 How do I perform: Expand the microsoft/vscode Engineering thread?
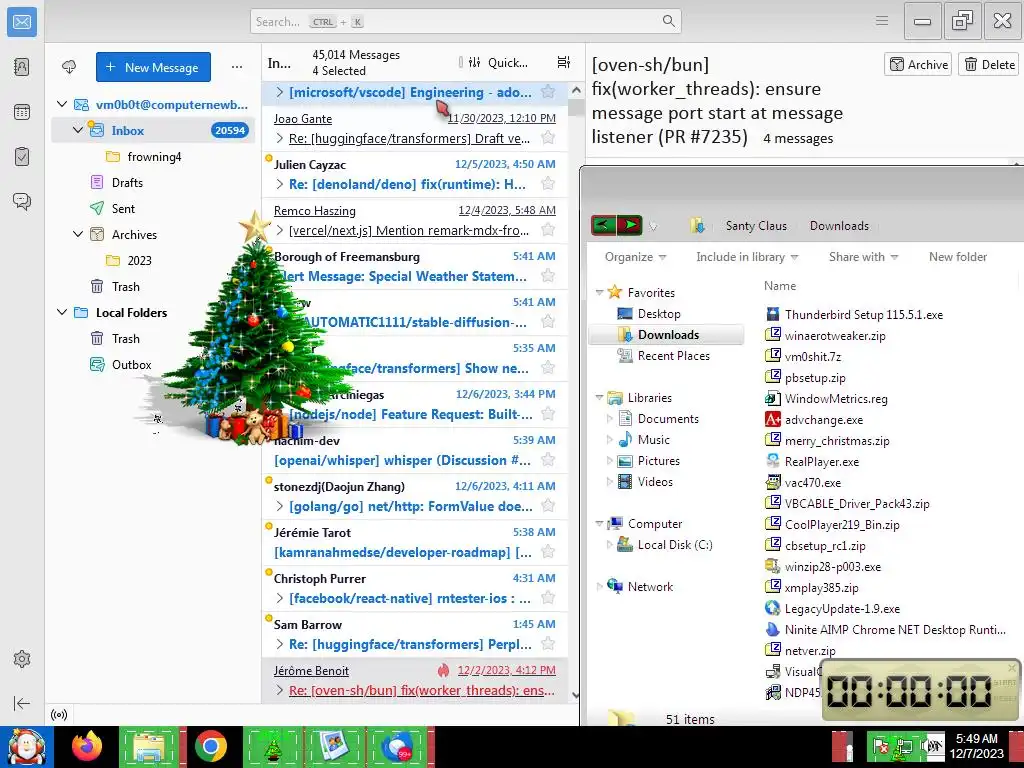[280, 92]
